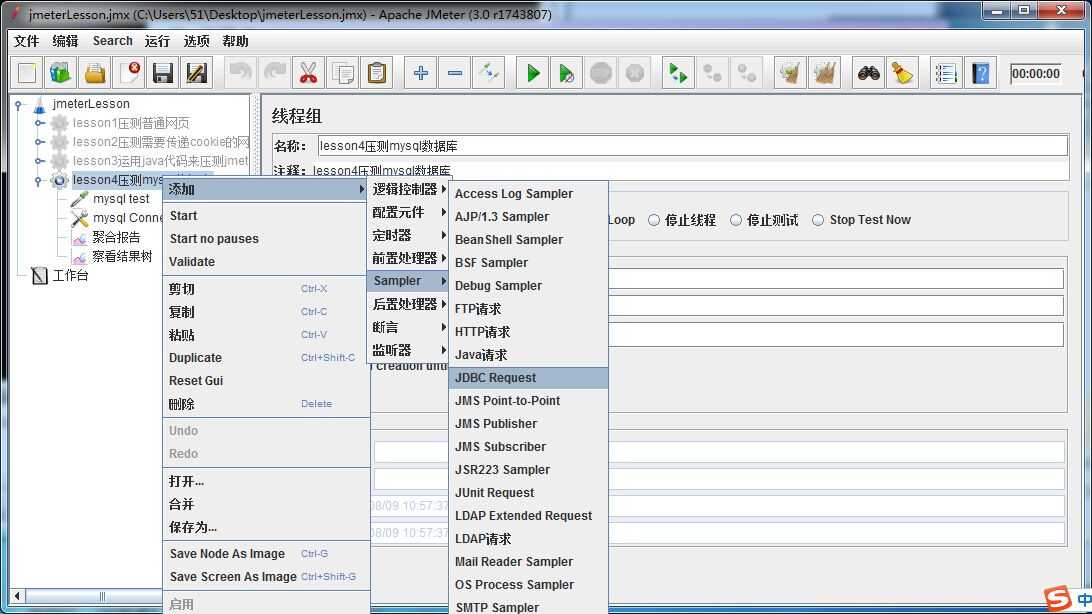Open the 帮助 menu

pos(235,41)
